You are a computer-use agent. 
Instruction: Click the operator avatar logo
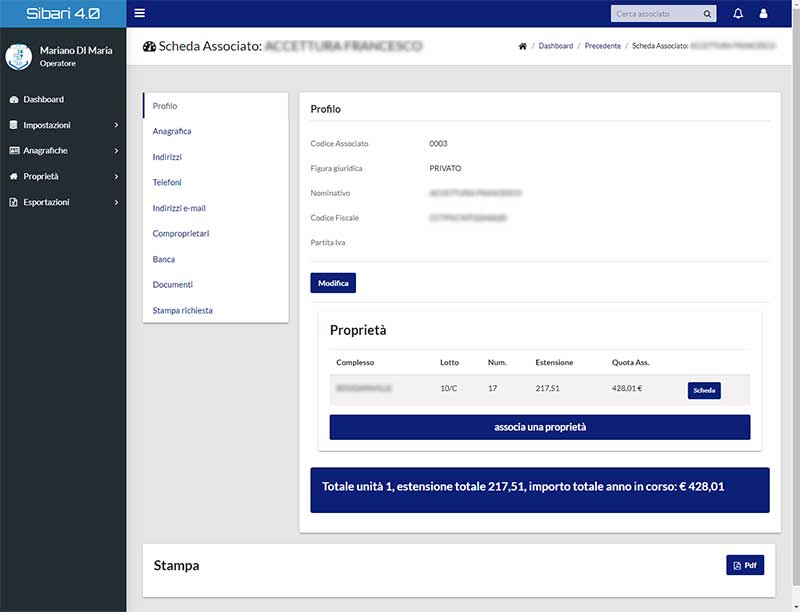point(19,56)
